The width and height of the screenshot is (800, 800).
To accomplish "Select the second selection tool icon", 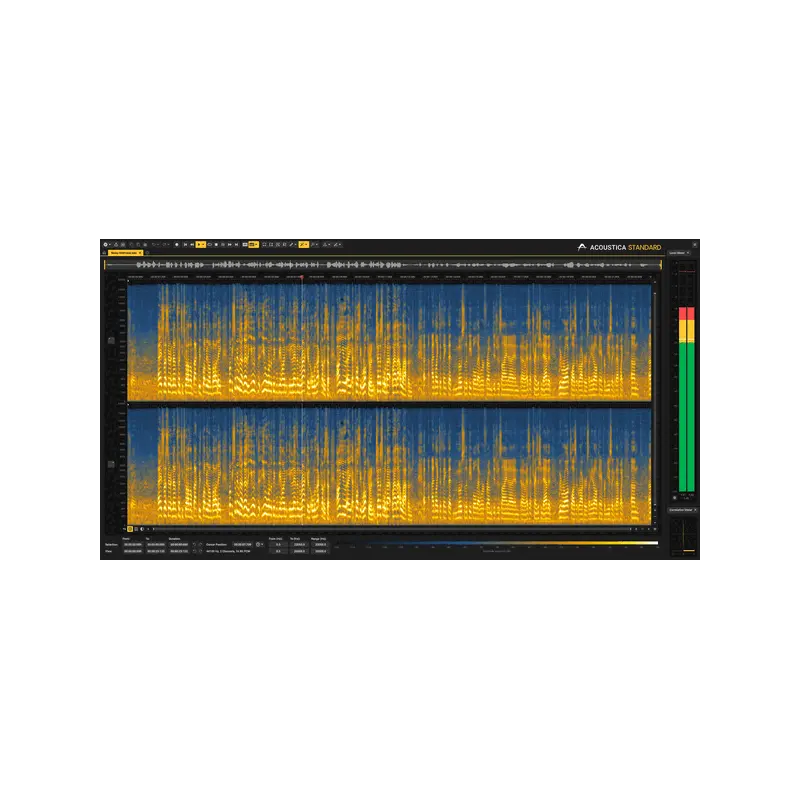I will point(271,245).
